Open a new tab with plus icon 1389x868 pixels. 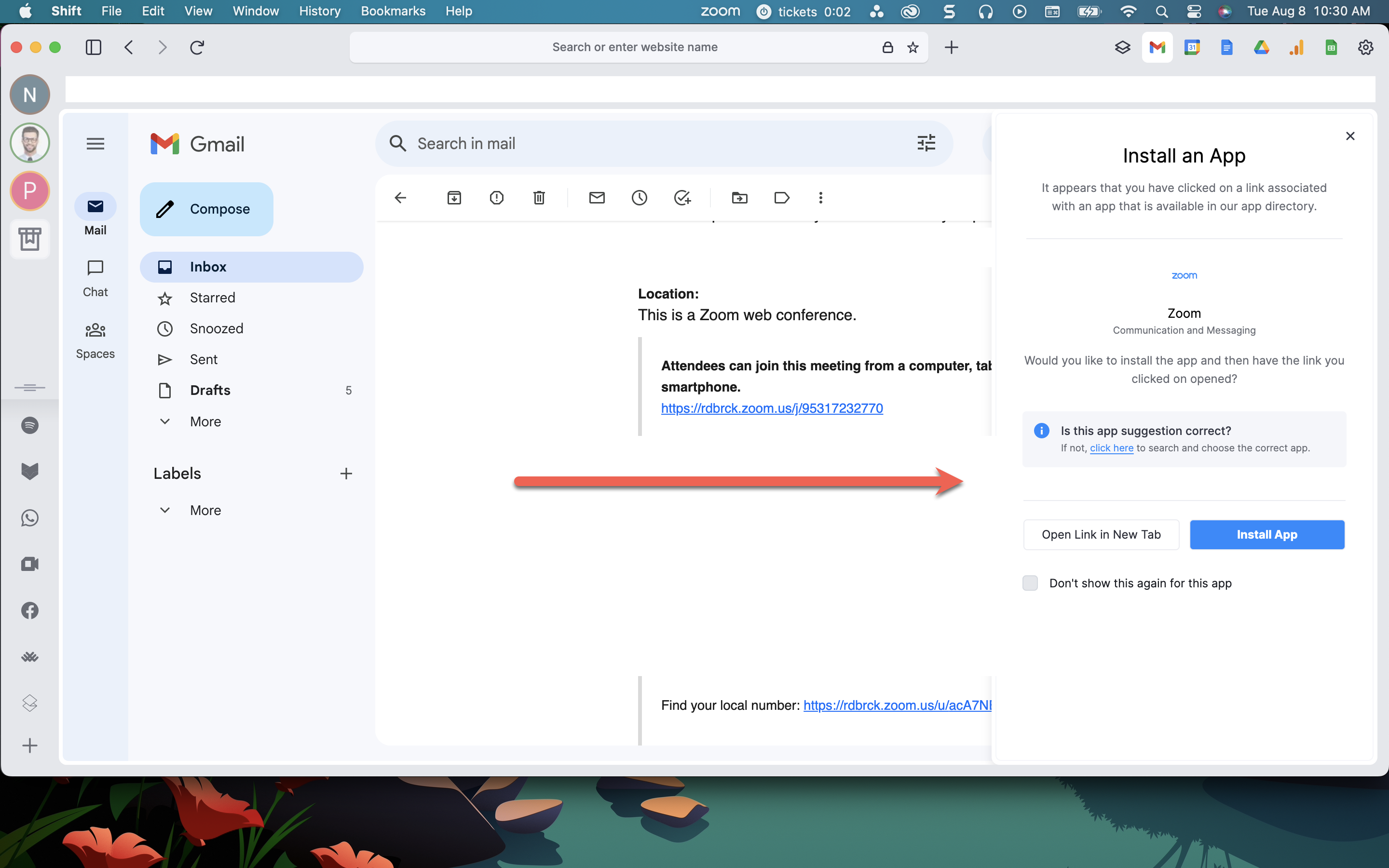tap(951, 47)
